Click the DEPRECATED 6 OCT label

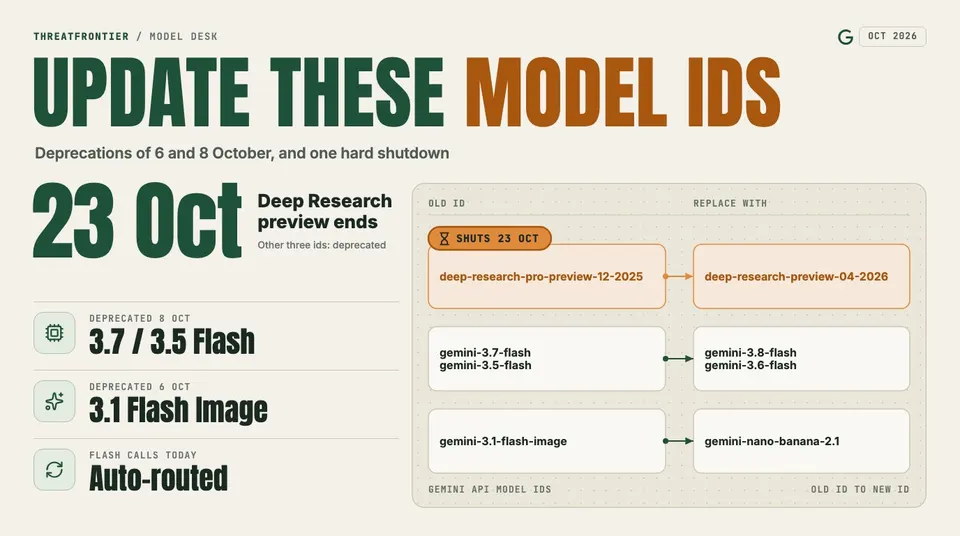[140, 387]
